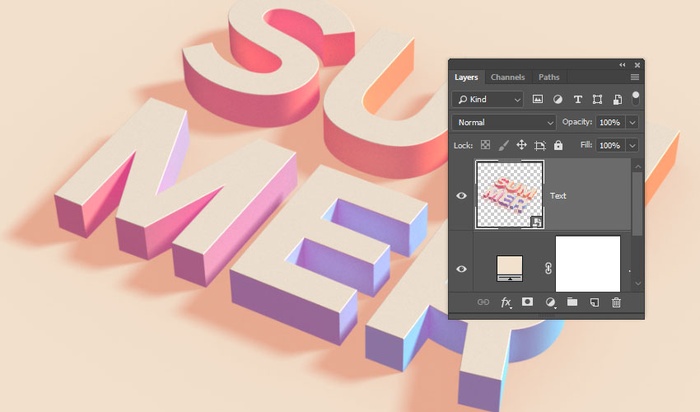Filter layers by pixel layer icon

point(537,99)
